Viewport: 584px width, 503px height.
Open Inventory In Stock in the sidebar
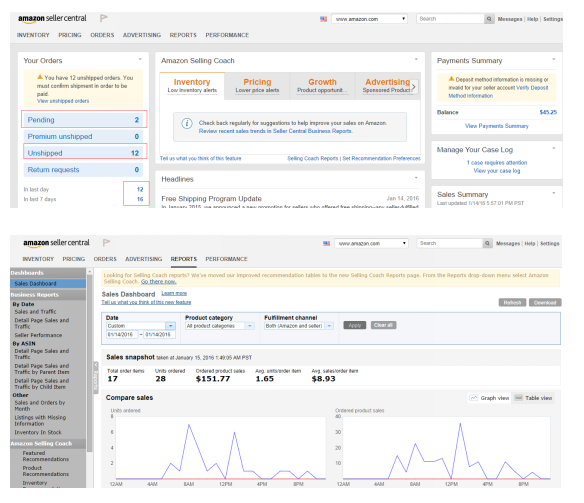coord(38,432)
